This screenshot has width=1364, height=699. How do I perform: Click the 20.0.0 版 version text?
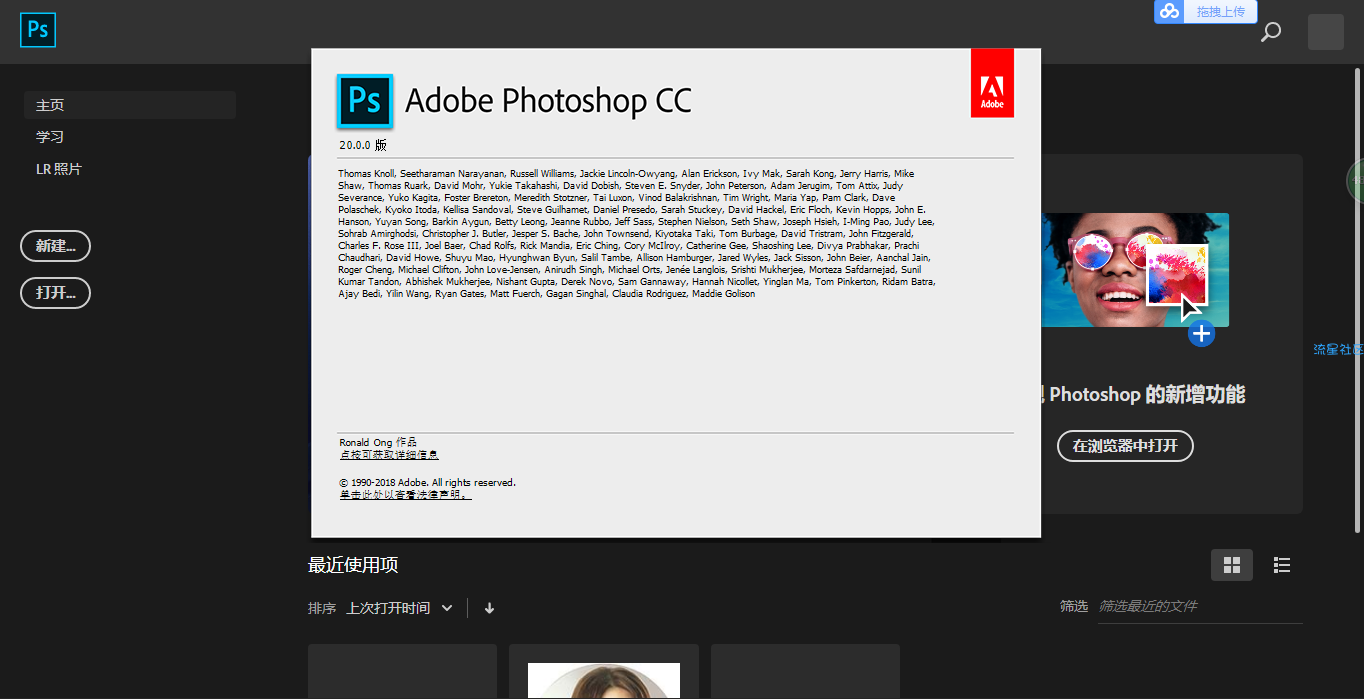362,145
